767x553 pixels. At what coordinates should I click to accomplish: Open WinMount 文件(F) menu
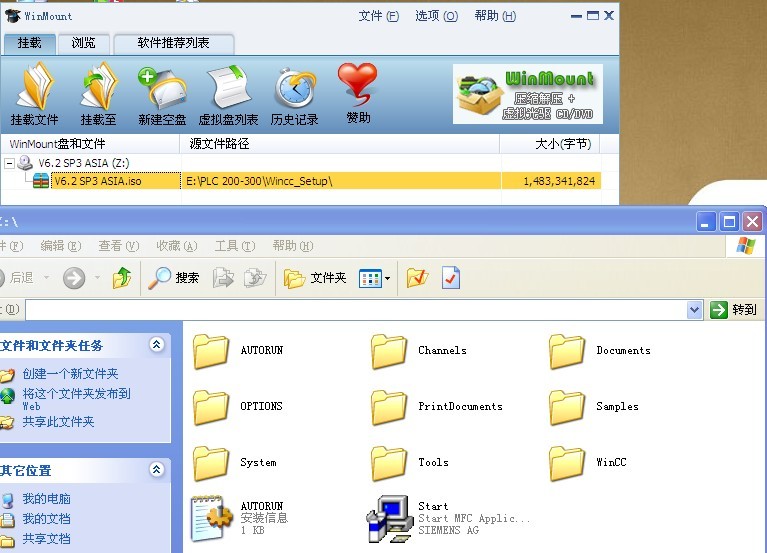(378, 16)
